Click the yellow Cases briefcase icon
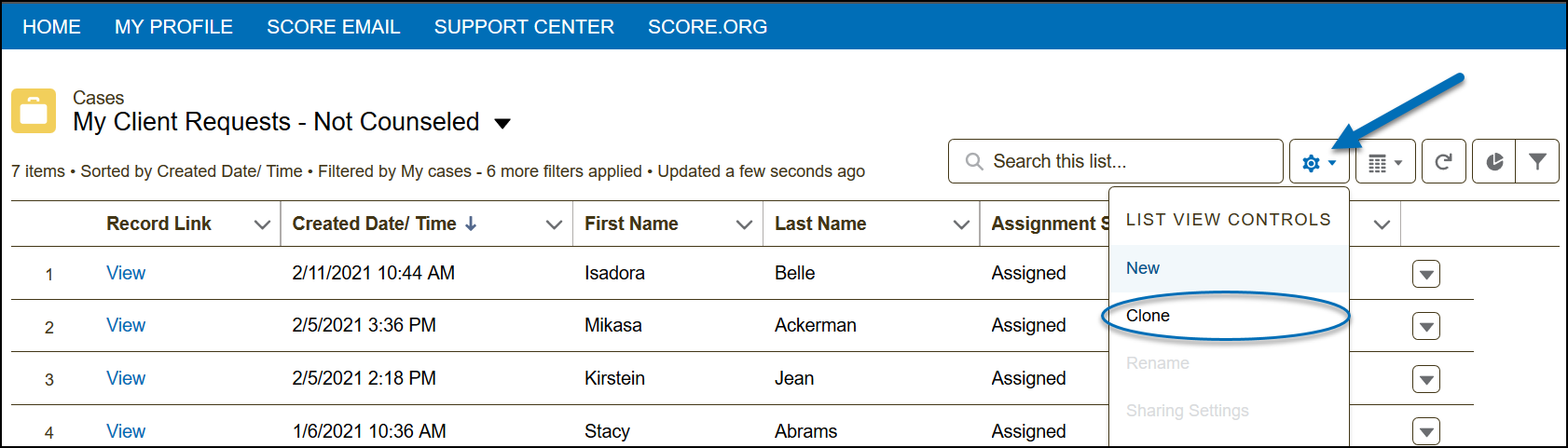Screen dimensions: 1568x448 (x=34, y=111)
